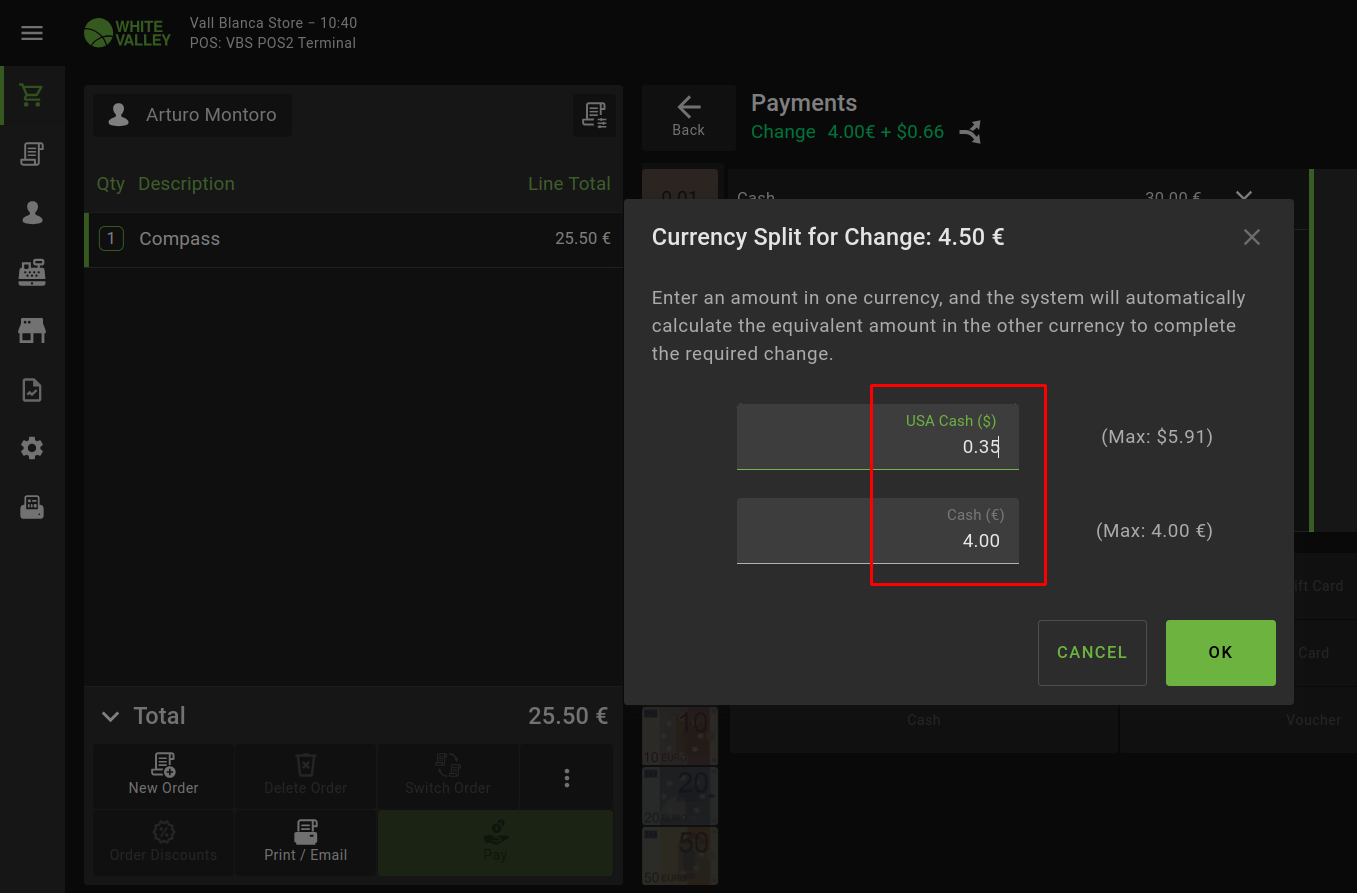This screenshot has height=893, width=1357.
Task: Click the Compass line total 25.50 €
Action: tap(583, 239)
